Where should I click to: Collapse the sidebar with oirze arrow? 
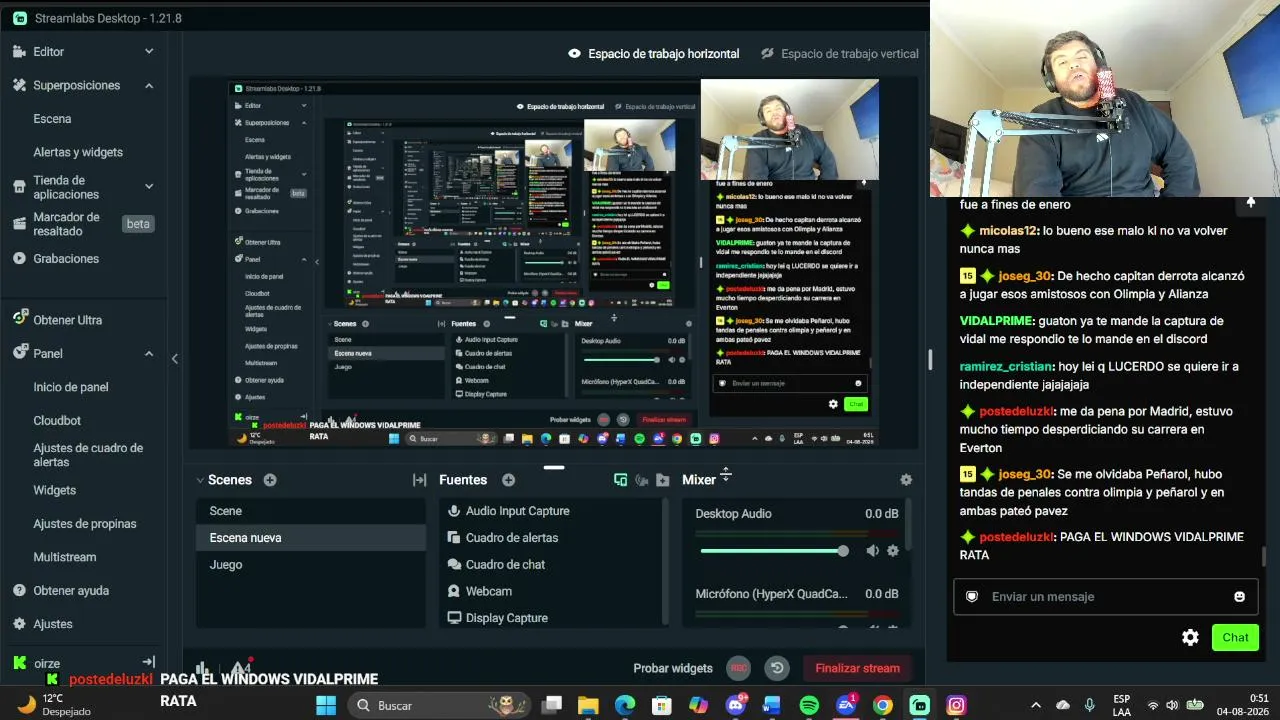point(149,662)
